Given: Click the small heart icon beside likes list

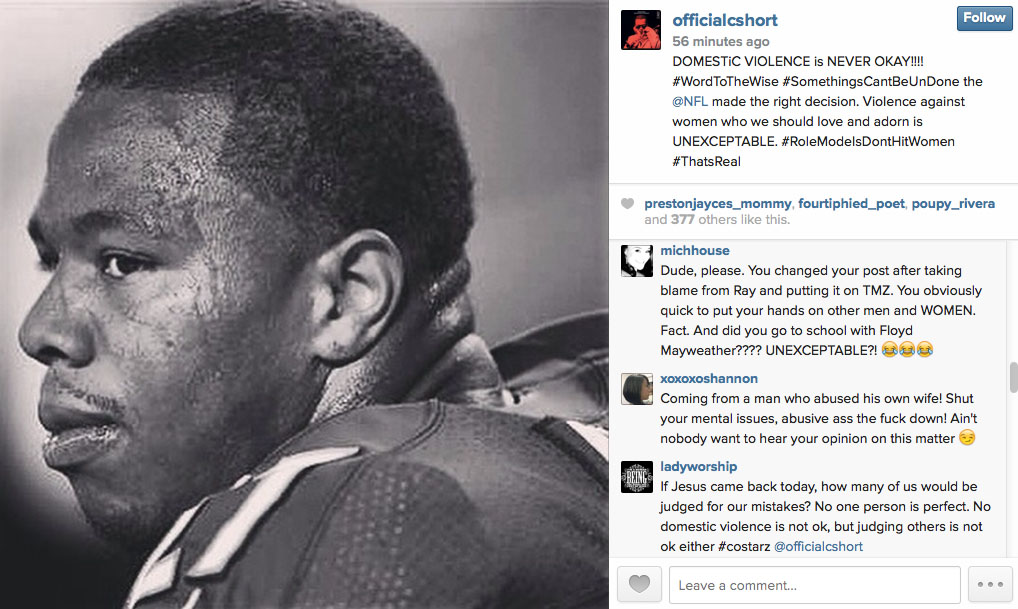Looking at the screenshot, I should (627, 204).
